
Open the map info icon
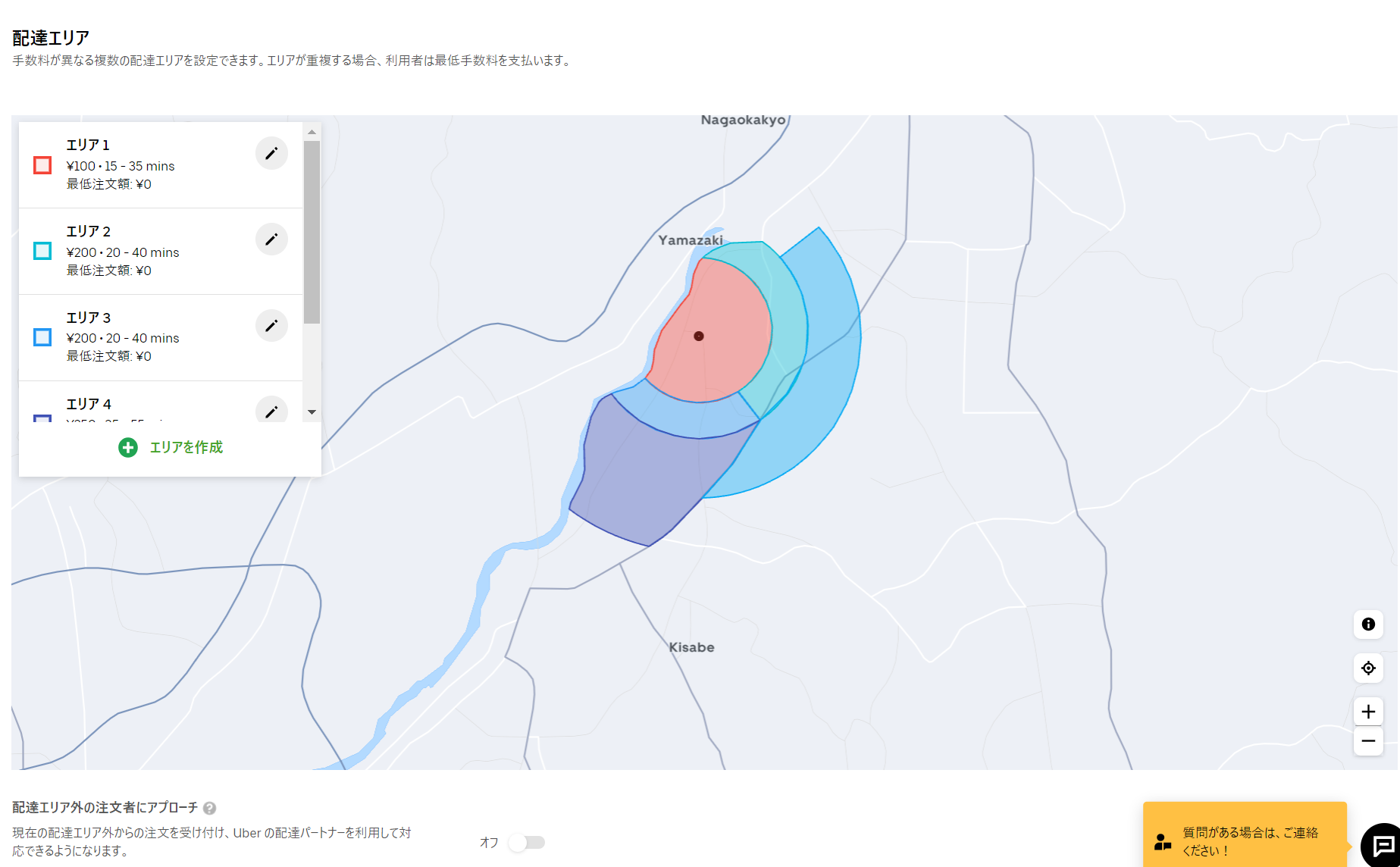tap(1368, 624)
